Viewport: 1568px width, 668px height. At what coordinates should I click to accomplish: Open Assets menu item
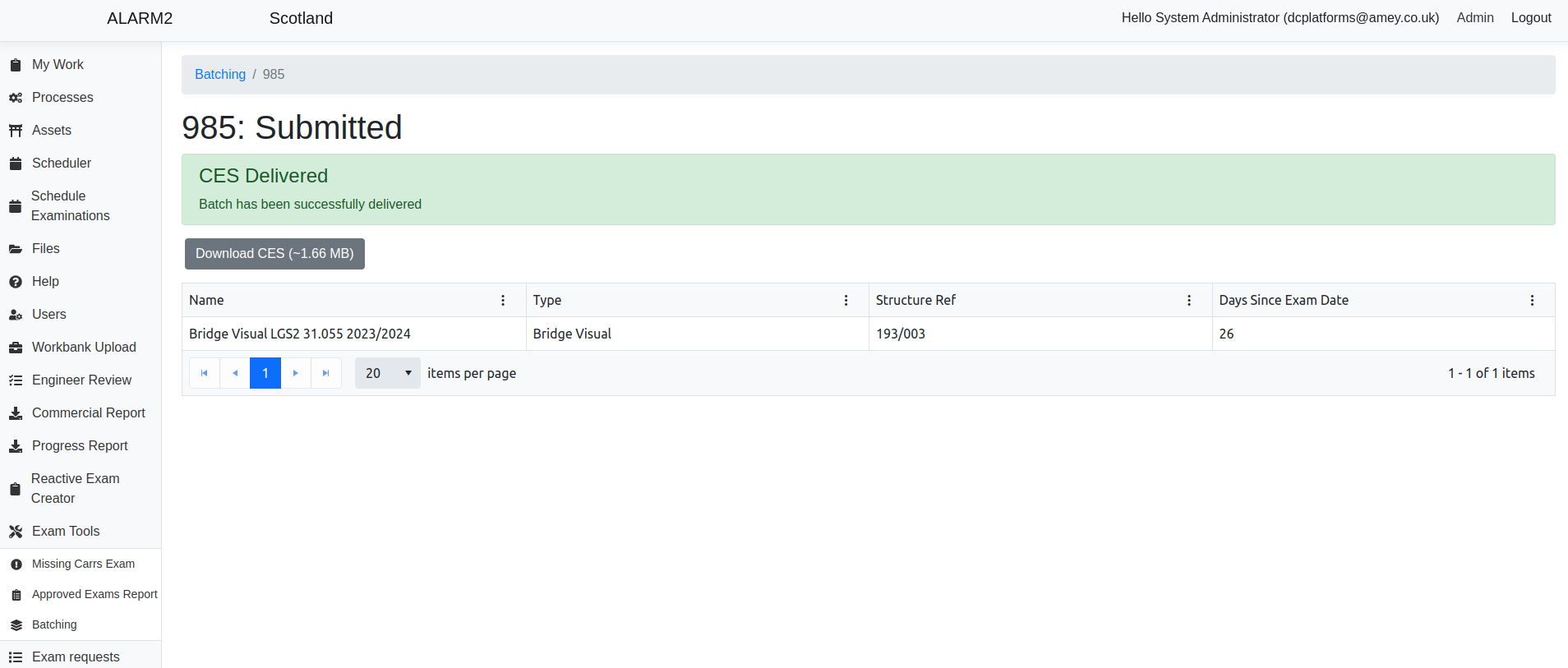[x=52, y=130]
